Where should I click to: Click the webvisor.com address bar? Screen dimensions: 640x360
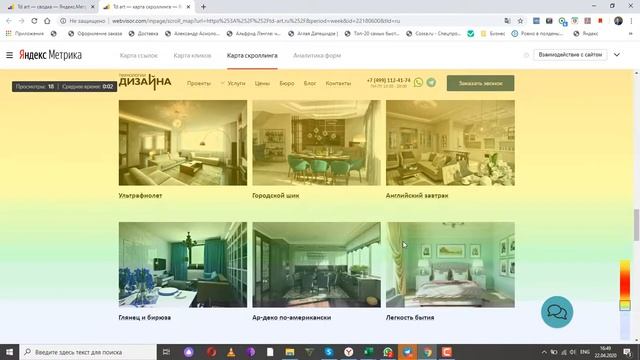click(x=282, y=21)
